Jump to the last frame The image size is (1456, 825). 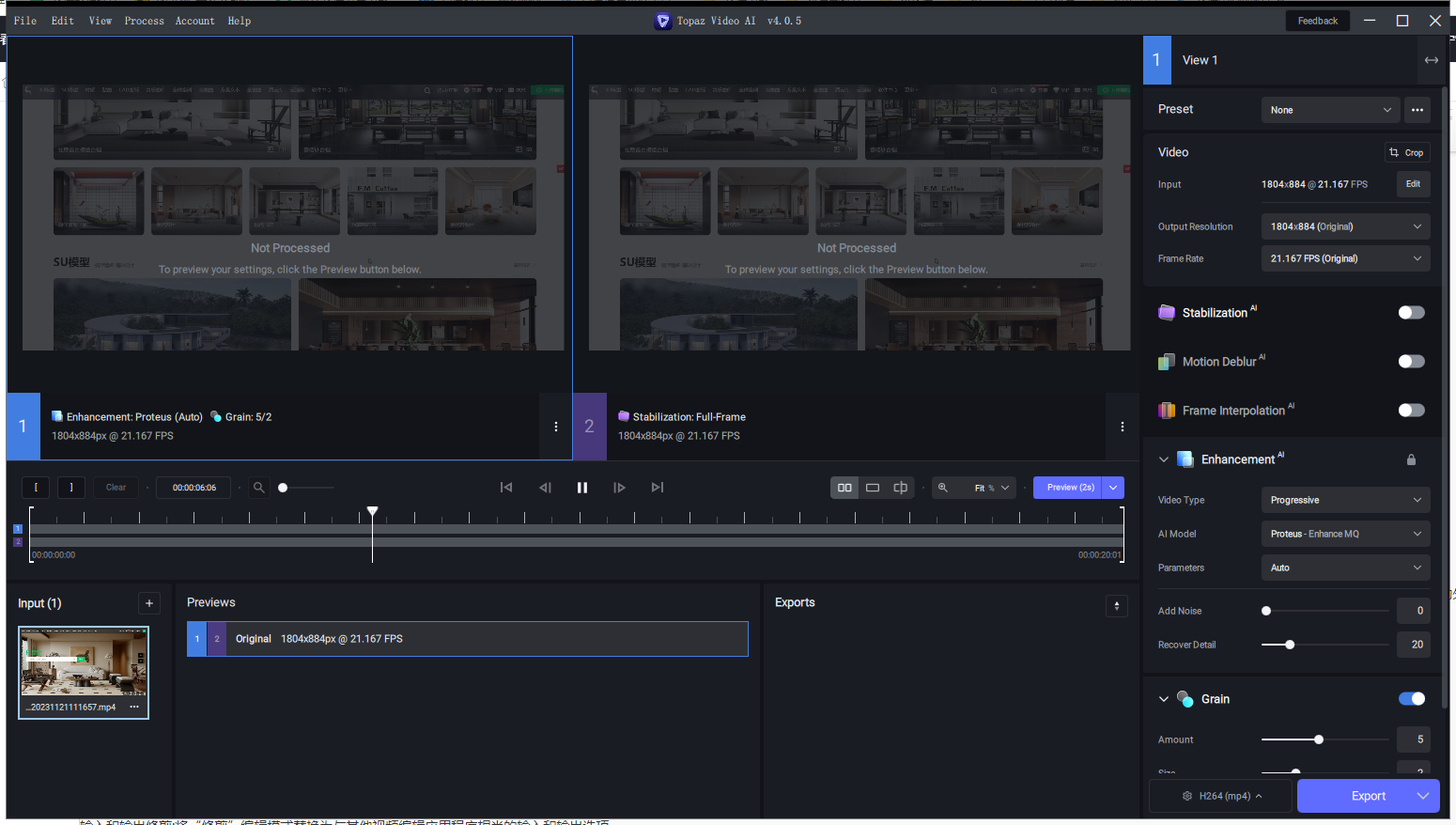(658, 487)
